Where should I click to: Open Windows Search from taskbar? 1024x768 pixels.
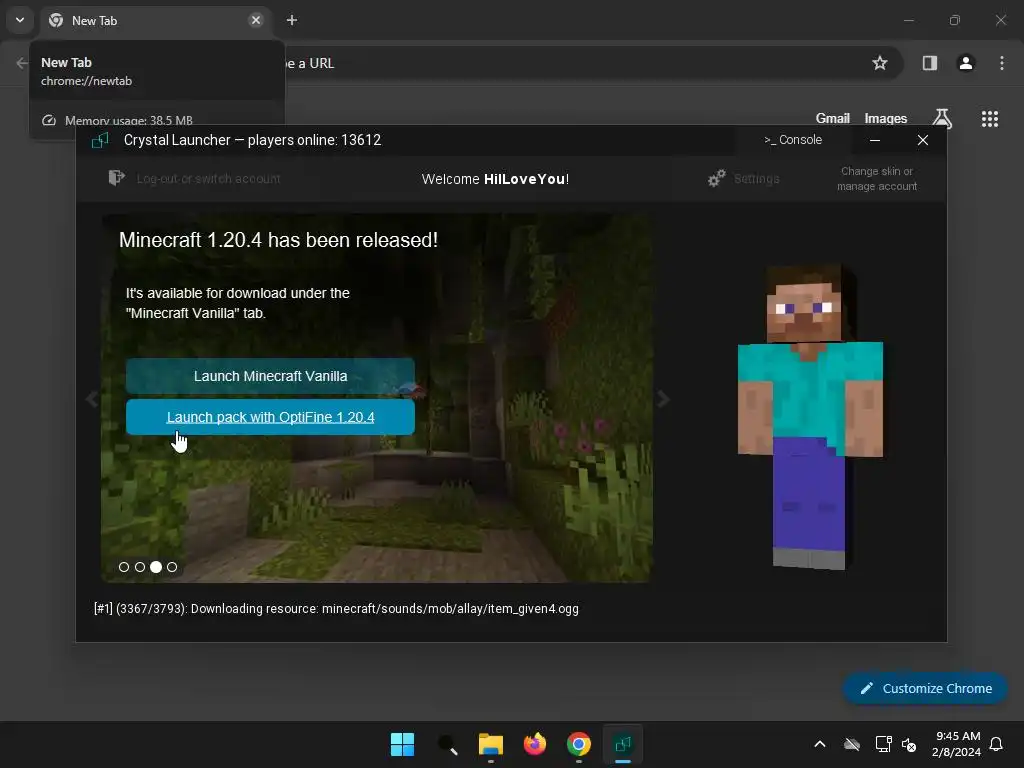coord(447,744)
